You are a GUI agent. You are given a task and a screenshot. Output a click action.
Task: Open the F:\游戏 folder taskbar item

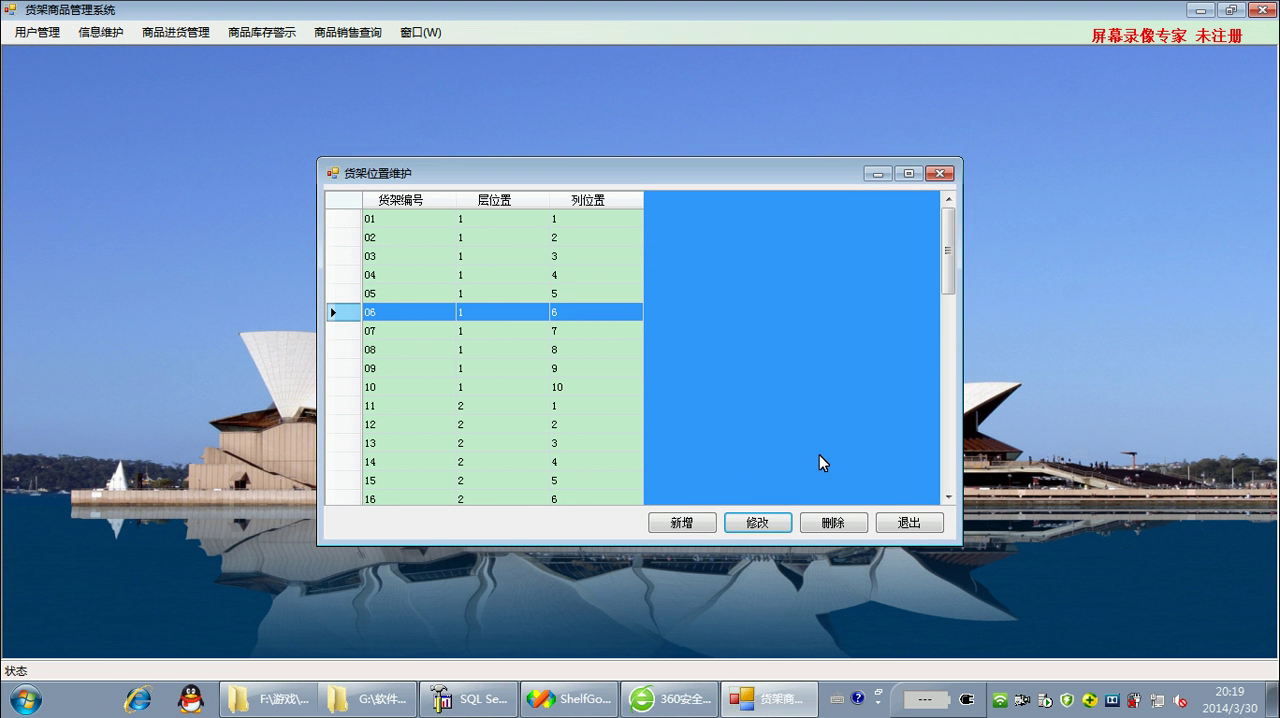(x=268, y=699)
